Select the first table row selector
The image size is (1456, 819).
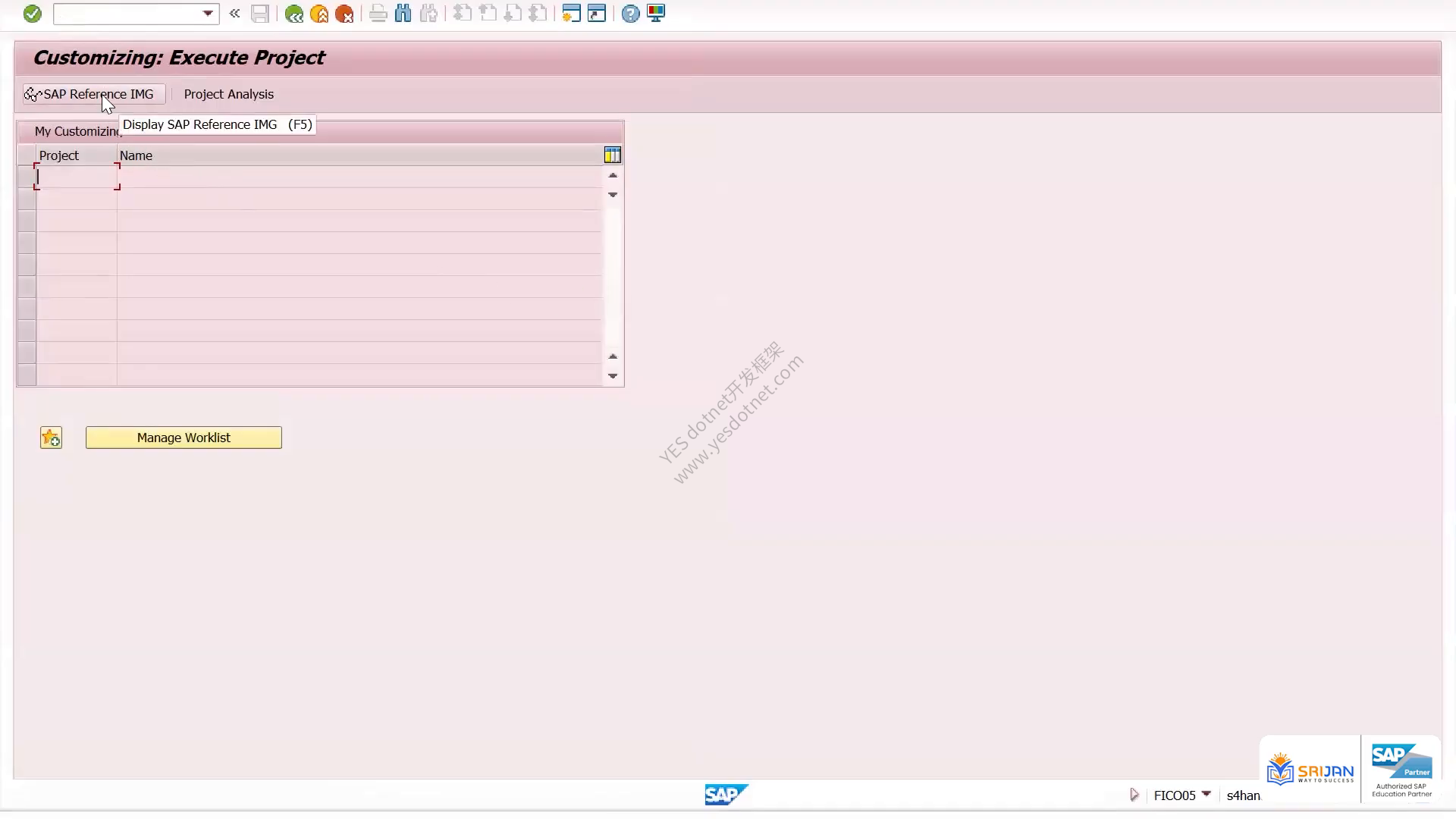tap(27, 177)
